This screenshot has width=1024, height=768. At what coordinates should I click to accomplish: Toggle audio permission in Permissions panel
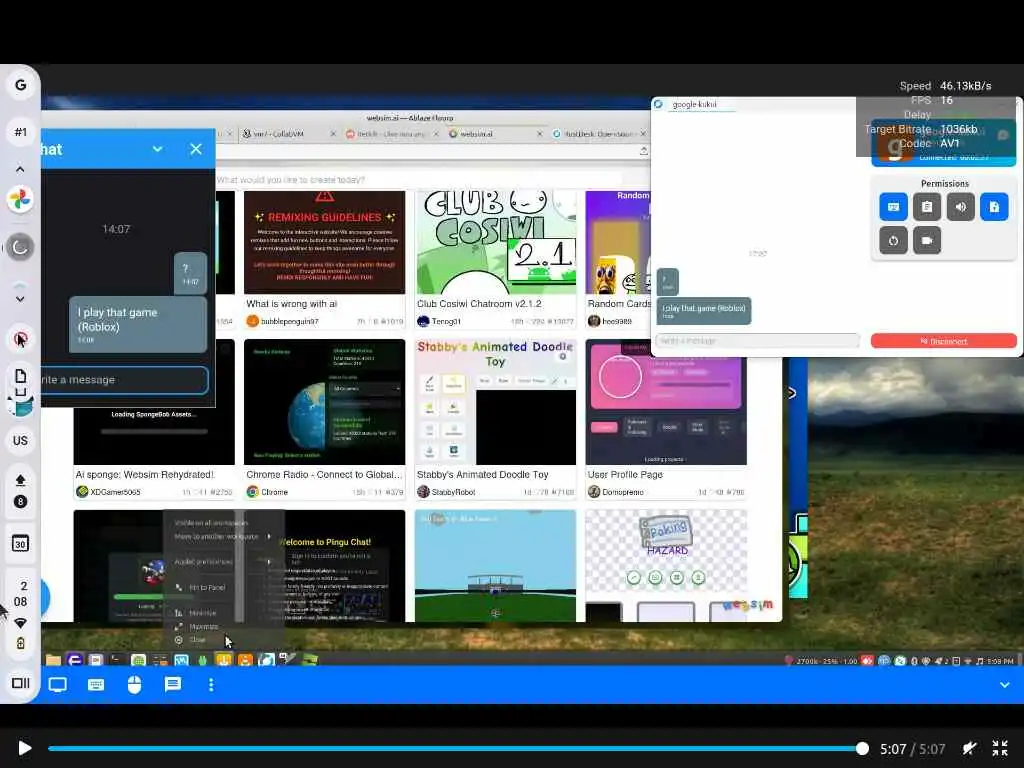click(x=961, y=207)
